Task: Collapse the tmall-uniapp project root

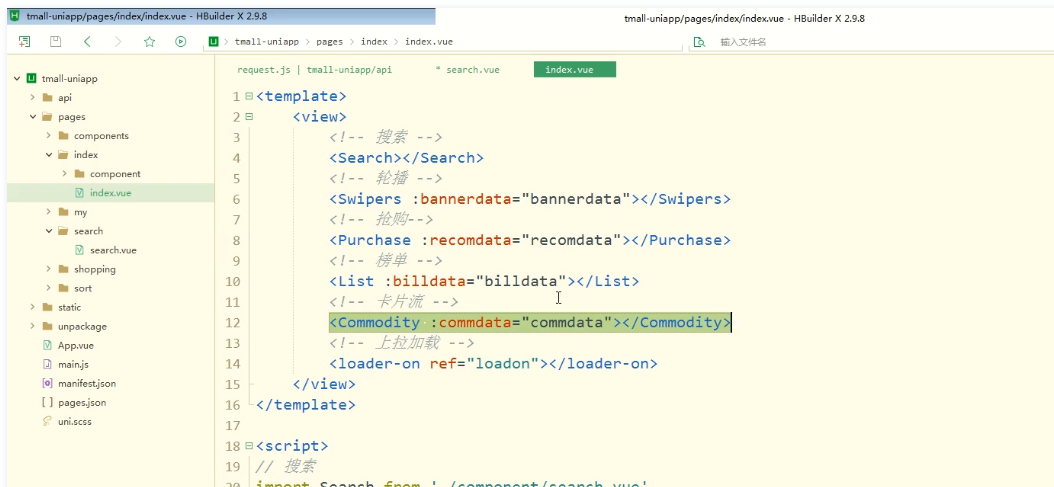Action: pyautogui.click(x=16, y=79)
